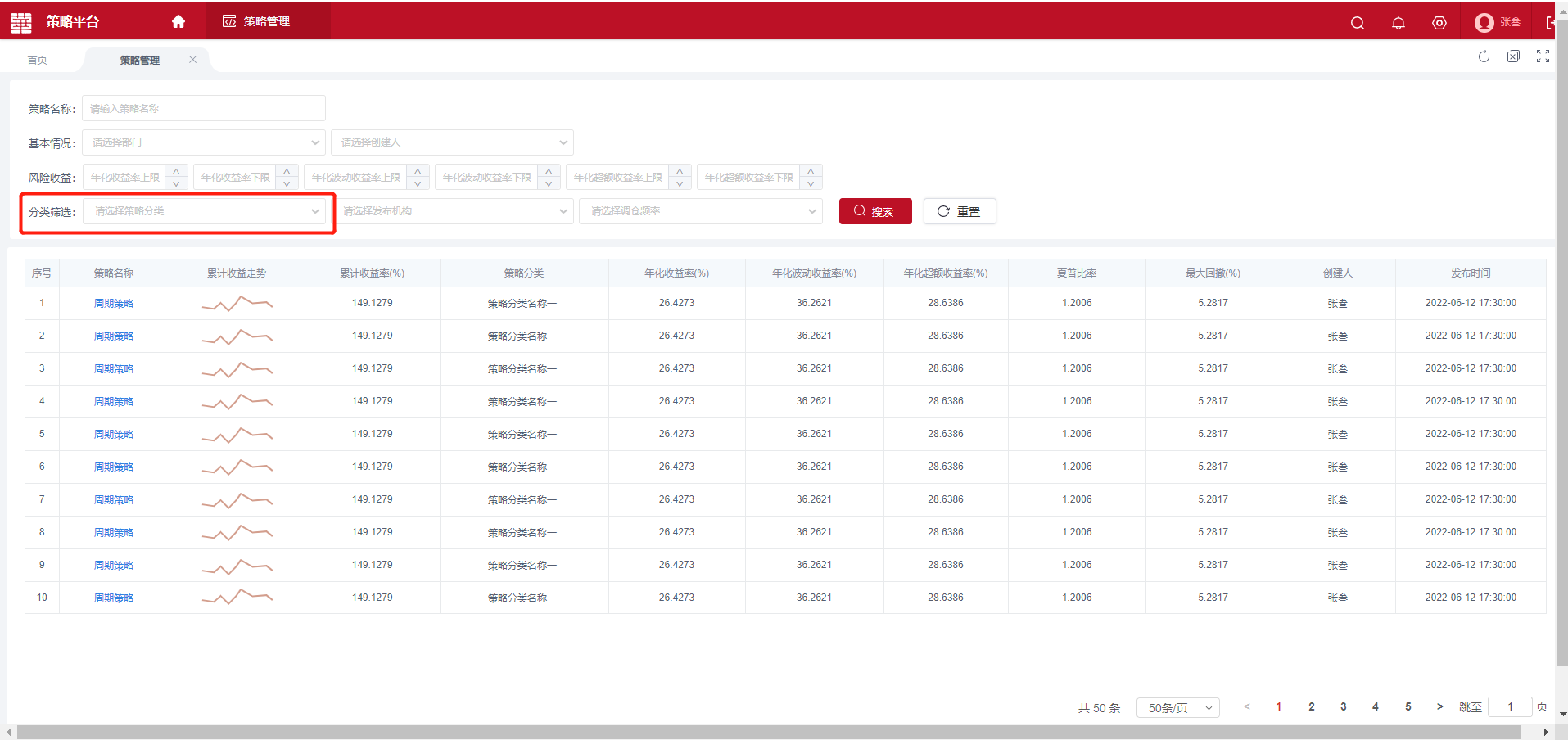
Task: Go to page 3 in pagination
Action: coord(1344,706)
